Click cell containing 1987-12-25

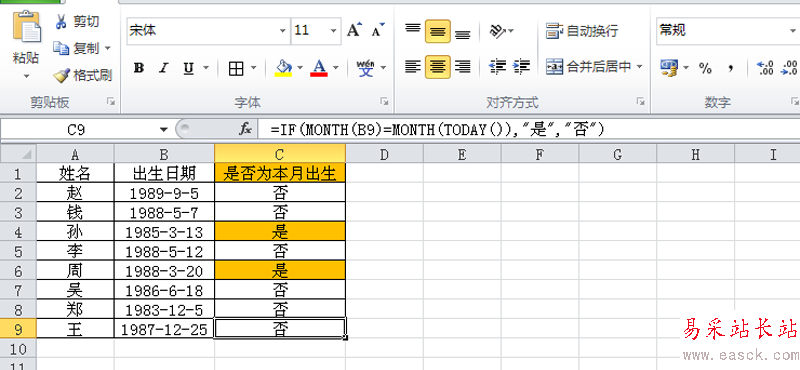(x=164, y=328)
